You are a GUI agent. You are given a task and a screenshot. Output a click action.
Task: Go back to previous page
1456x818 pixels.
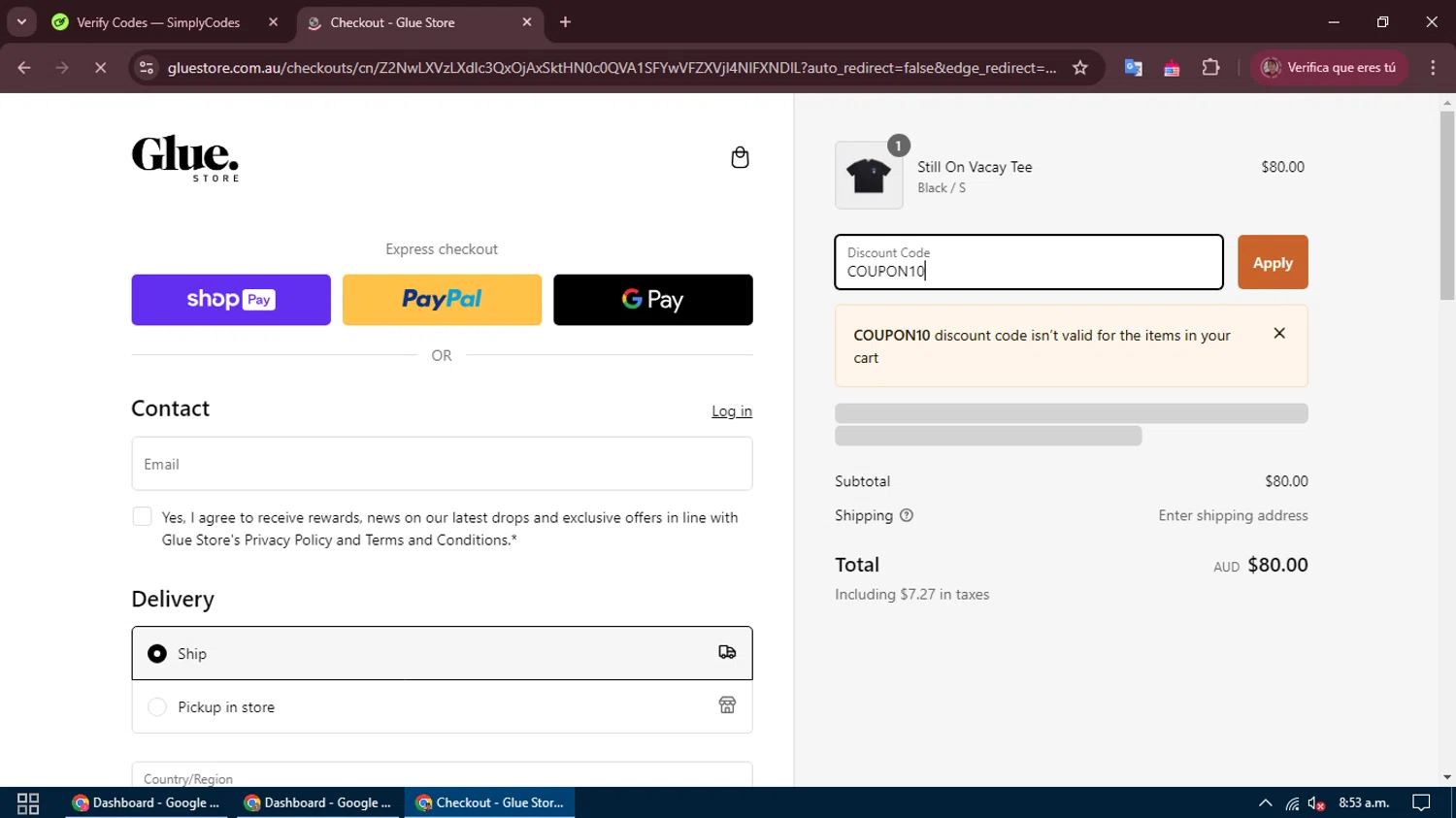(x=24, y=68)
